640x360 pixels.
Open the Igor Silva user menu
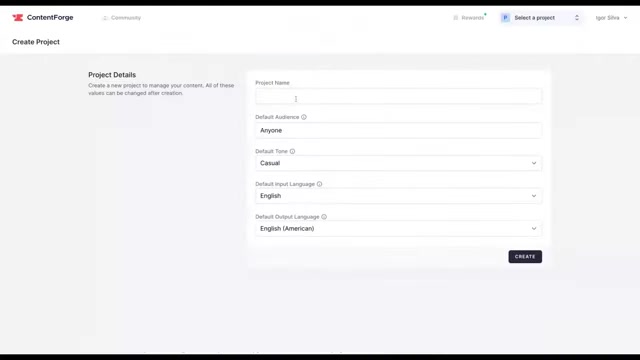[611, 18]
